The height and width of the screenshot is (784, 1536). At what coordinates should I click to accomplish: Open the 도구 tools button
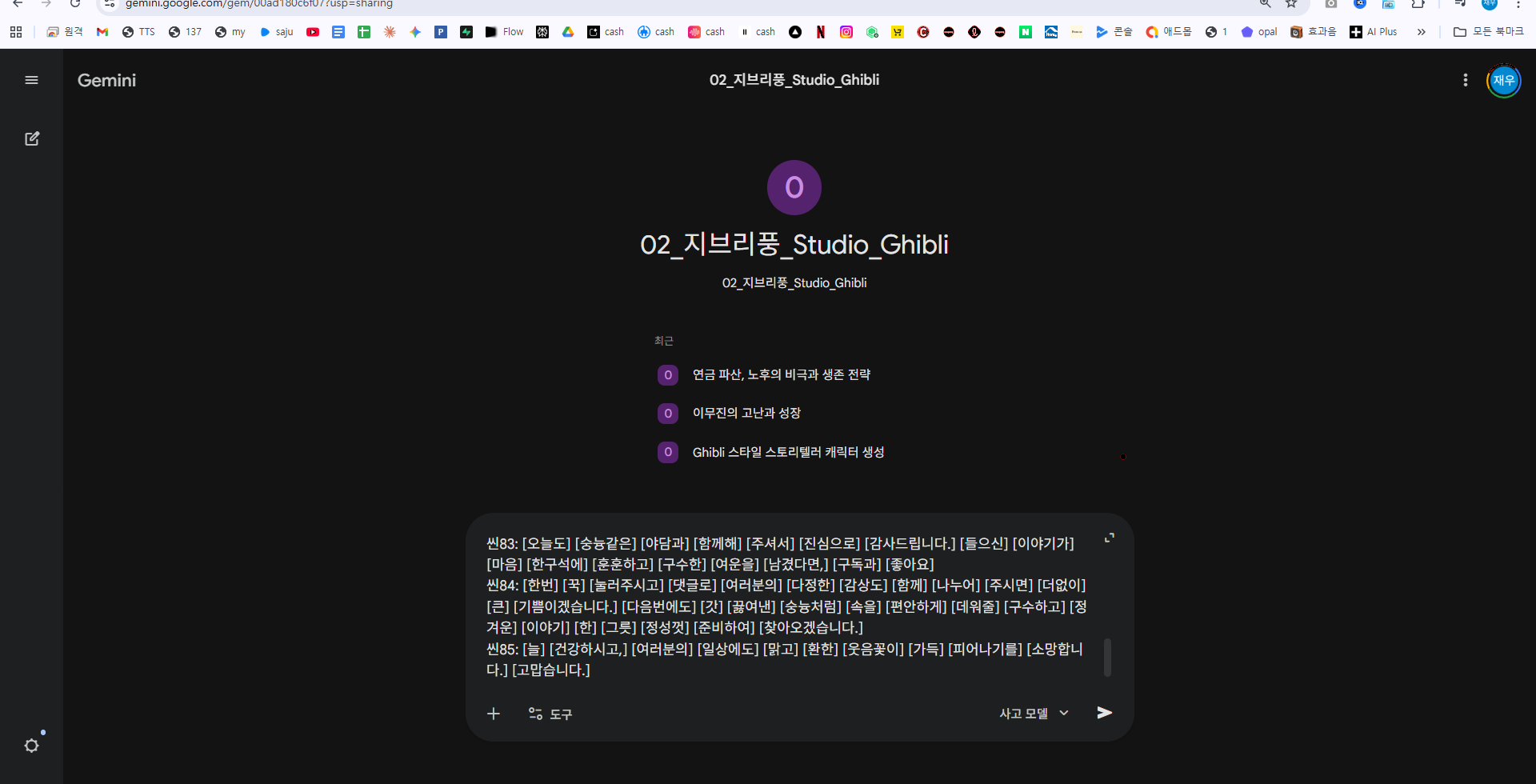pyautogui.click(x=550, y=714)
